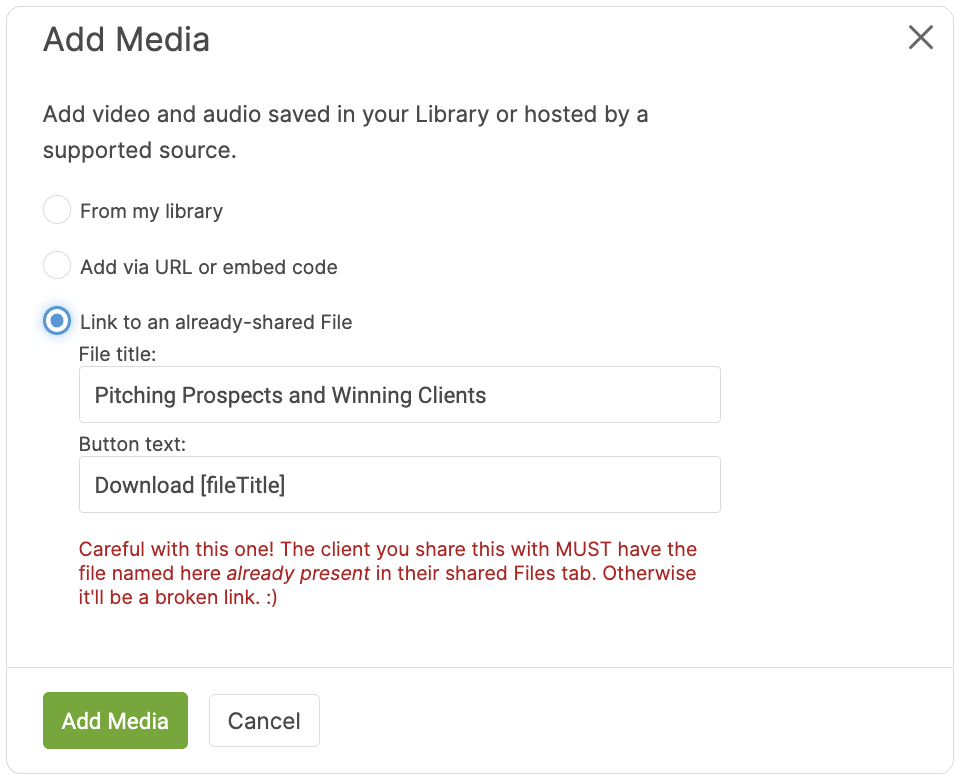Click the "From my library" option label
Viewport: 962px width, 782px height.
(x=151, y=211)
